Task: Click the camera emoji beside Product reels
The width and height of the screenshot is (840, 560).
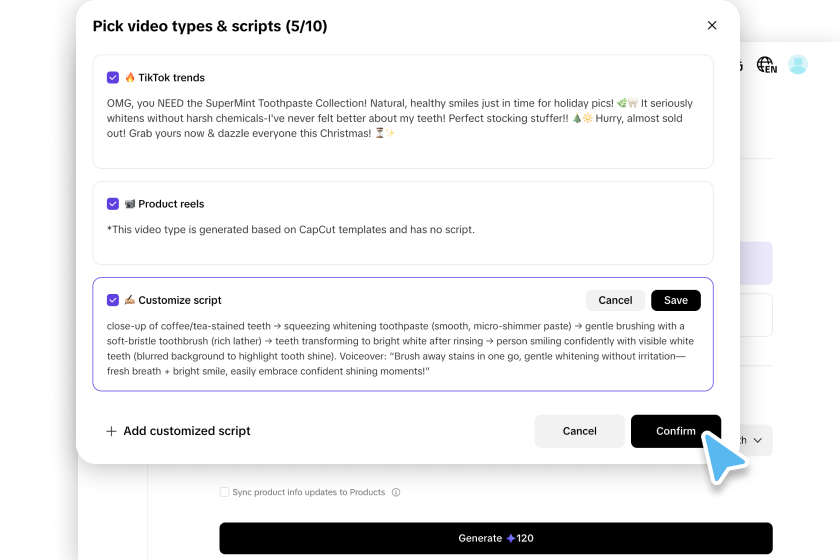Action: click(x=130, y=204)
